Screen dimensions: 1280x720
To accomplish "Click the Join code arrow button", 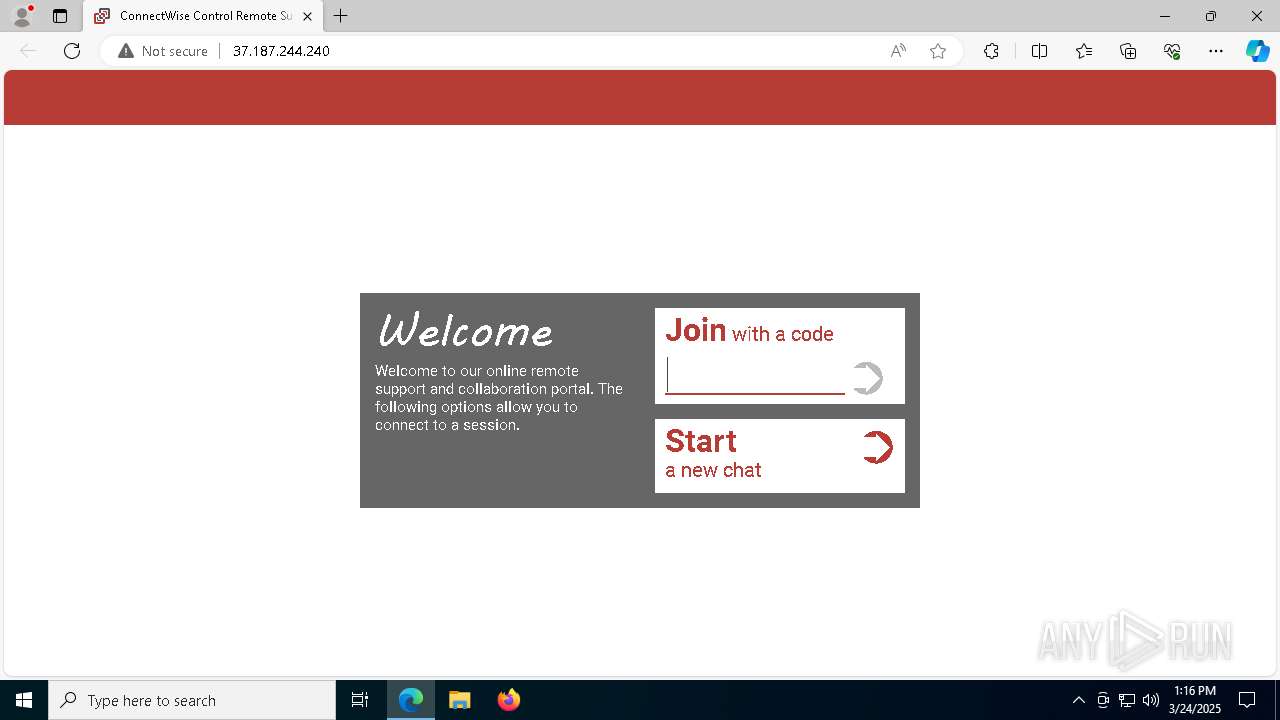I will pos(868,378).
